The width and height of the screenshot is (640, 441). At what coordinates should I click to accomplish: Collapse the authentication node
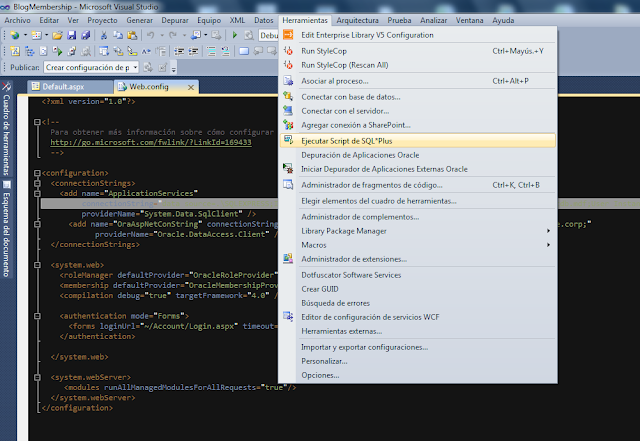point(37,316)
